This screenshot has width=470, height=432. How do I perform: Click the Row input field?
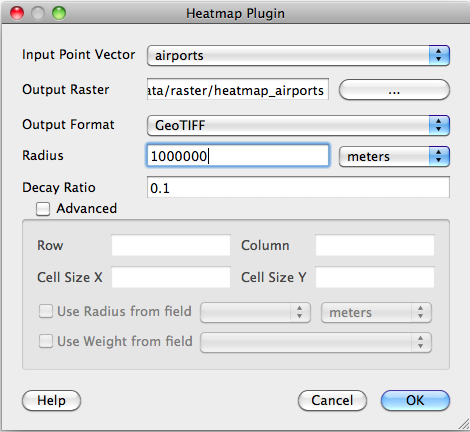click(171, 245)
